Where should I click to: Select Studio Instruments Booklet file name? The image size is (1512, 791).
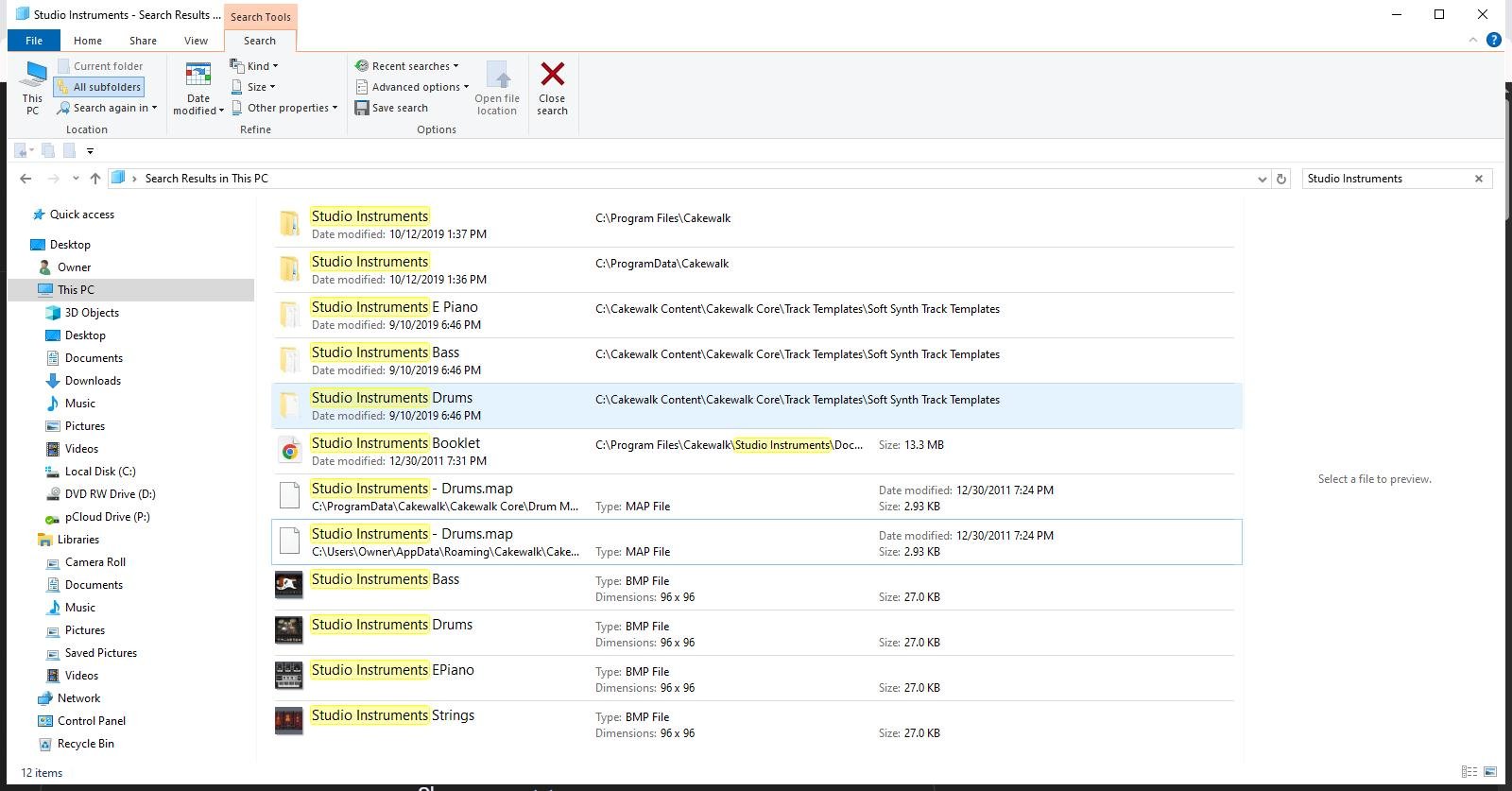click(x=395, y=443)
